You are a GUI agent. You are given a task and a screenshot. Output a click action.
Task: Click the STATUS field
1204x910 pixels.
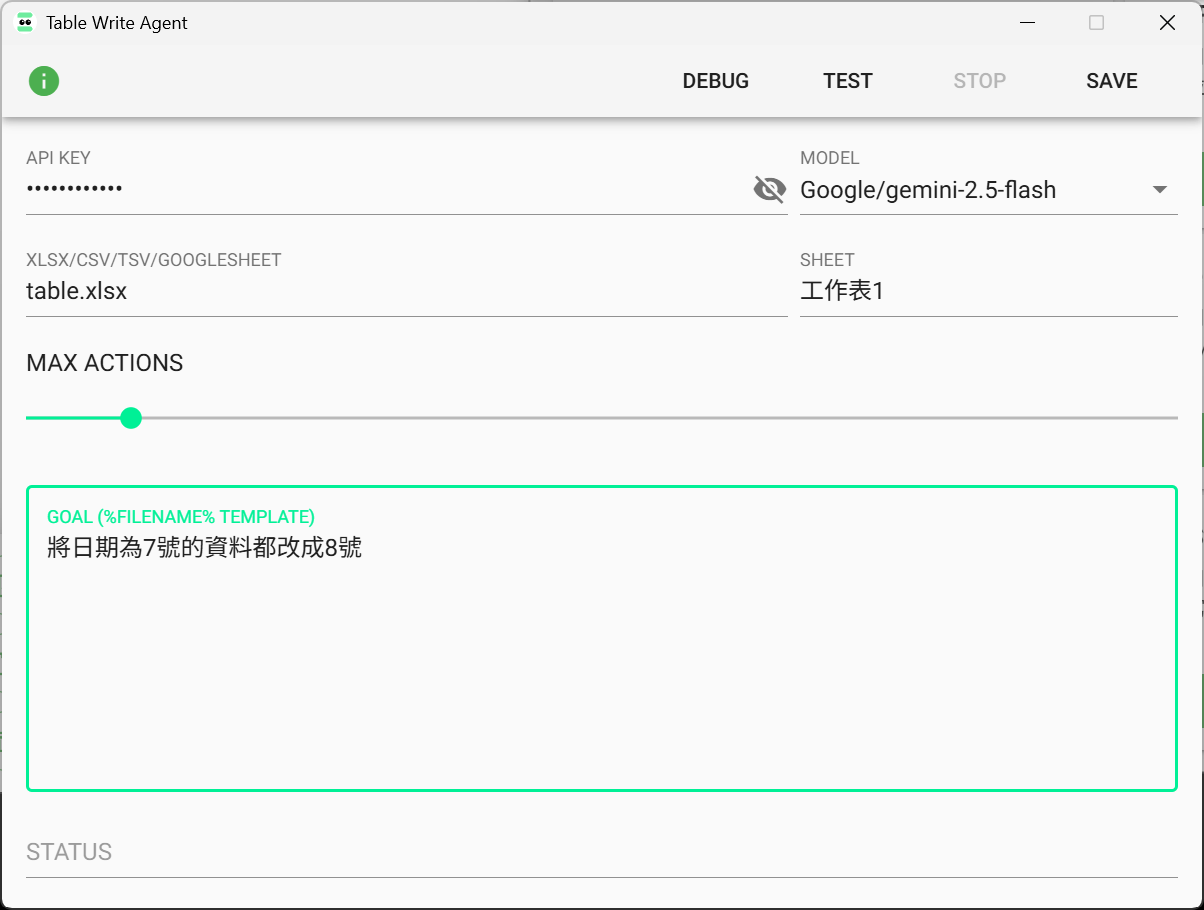[600, 853]
